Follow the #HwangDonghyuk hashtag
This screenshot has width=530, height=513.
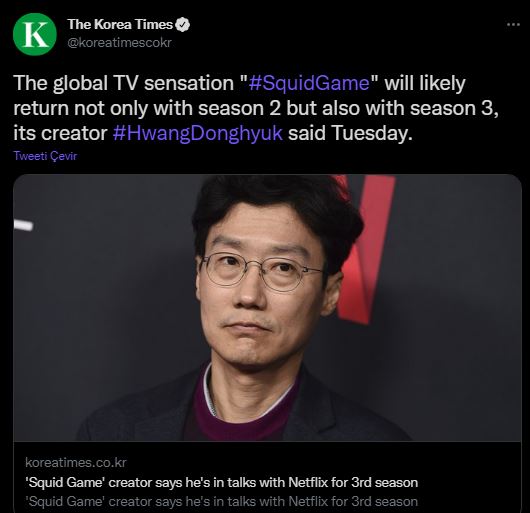197,133
